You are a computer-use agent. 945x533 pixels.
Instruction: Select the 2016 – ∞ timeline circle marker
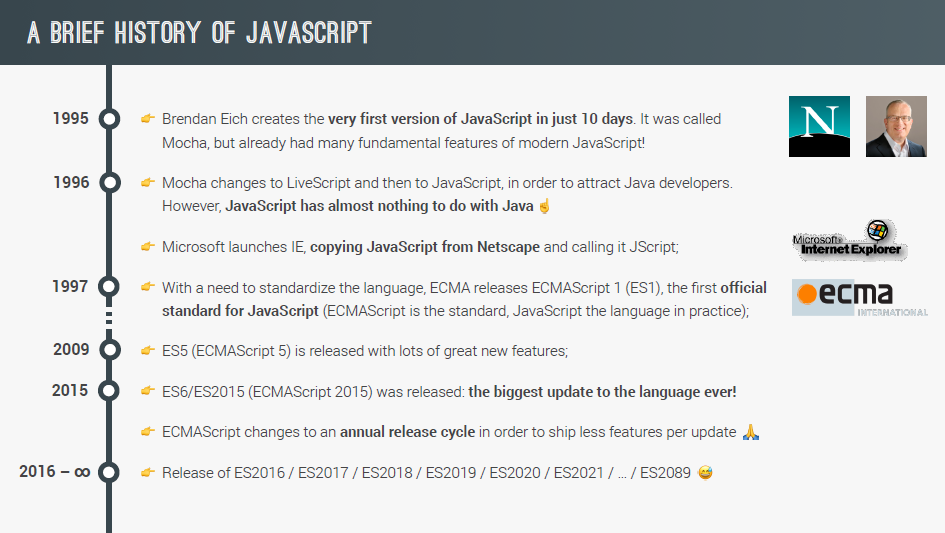pos(109,472)
